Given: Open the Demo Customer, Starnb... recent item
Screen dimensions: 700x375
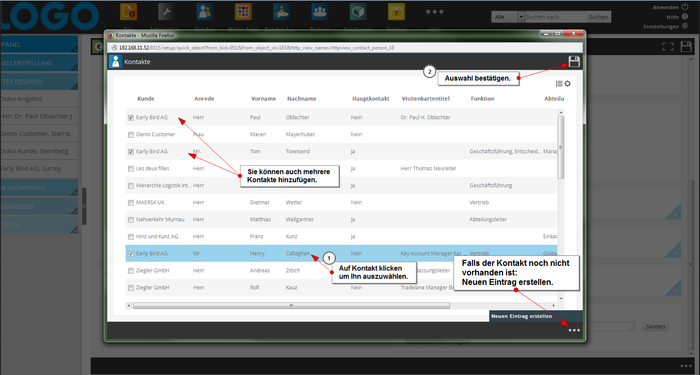Looking at the screenshot, I should 39,133.
